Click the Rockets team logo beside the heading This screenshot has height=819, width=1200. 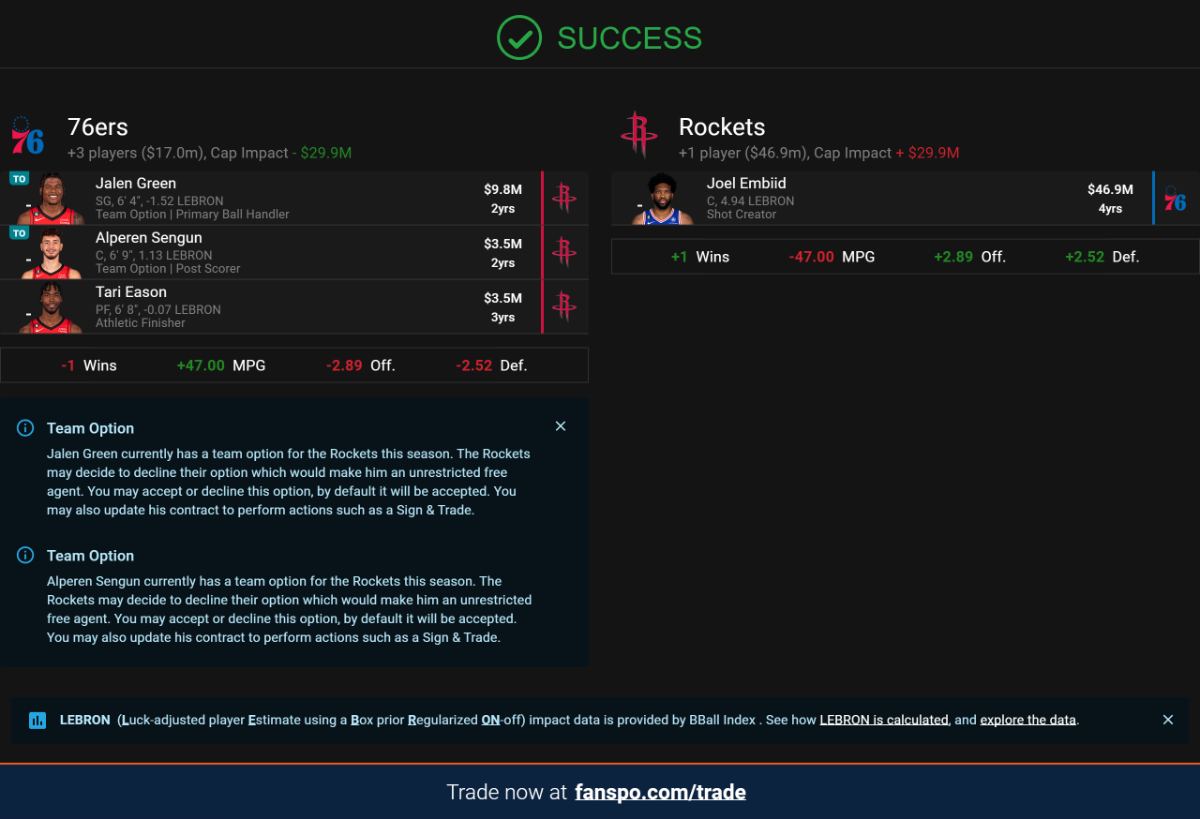tap(639, 135)
